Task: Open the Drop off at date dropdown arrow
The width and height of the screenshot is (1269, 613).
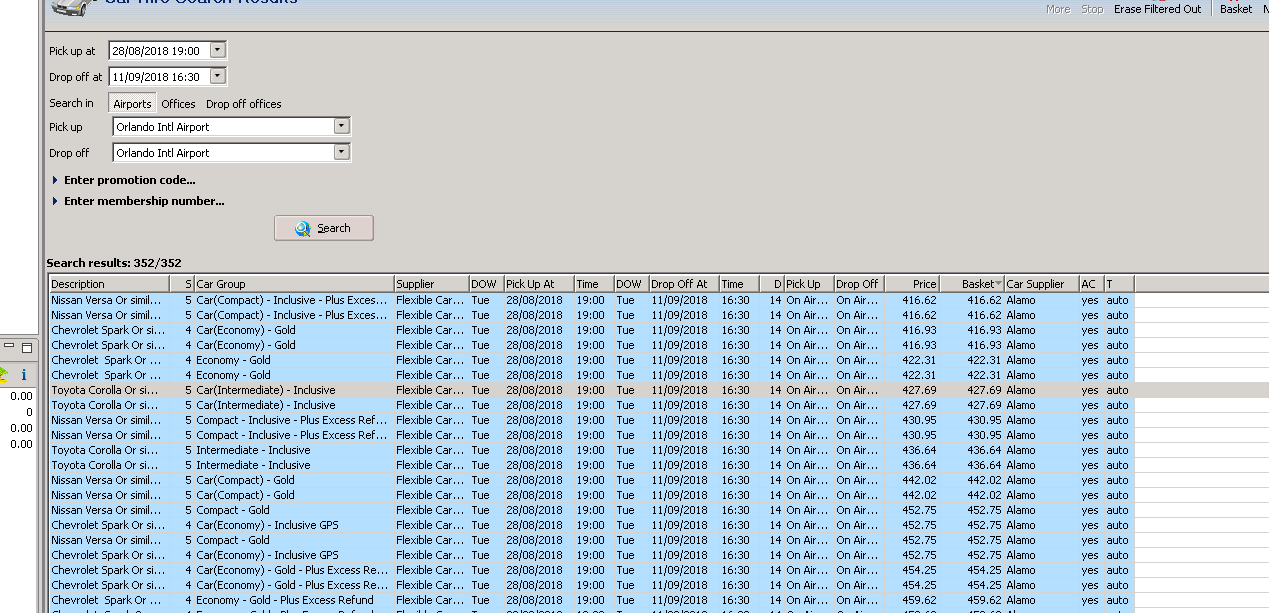Action: (218, 76)
